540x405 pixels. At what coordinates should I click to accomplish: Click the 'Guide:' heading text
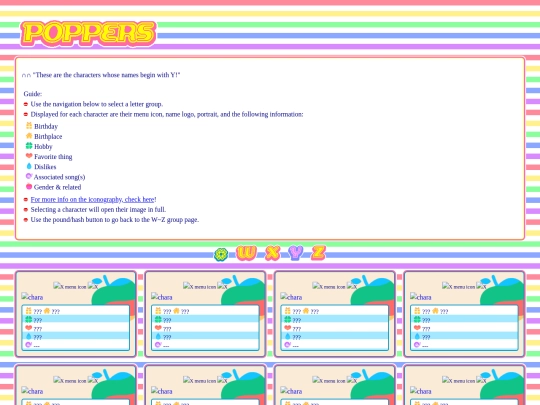point(33,94)
